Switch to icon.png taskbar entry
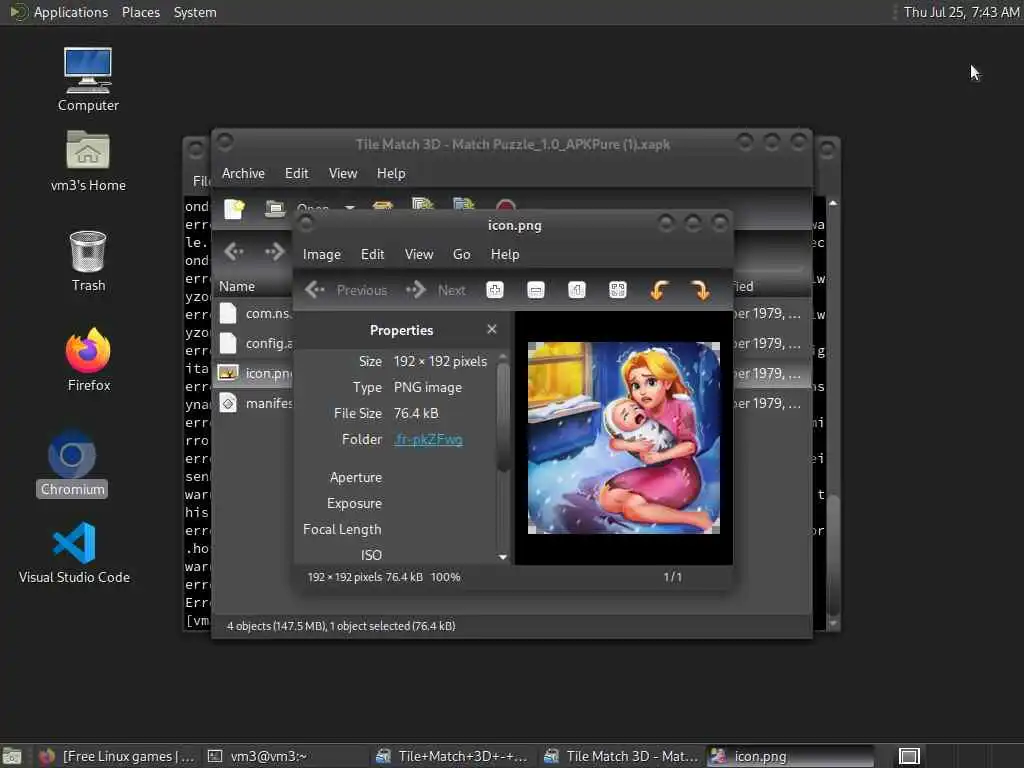Viewport: 1024px width, 768px height. pos(790,756)
